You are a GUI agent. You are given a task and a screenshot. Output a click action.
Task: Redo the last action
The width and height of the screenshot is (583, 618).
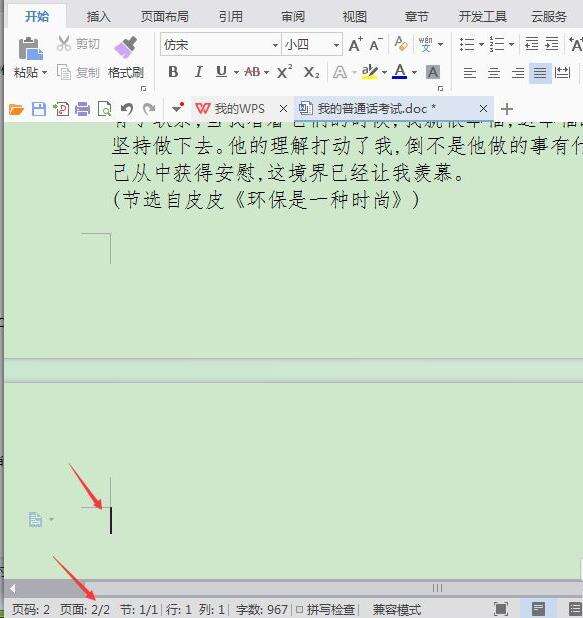(x=149, y=109)
